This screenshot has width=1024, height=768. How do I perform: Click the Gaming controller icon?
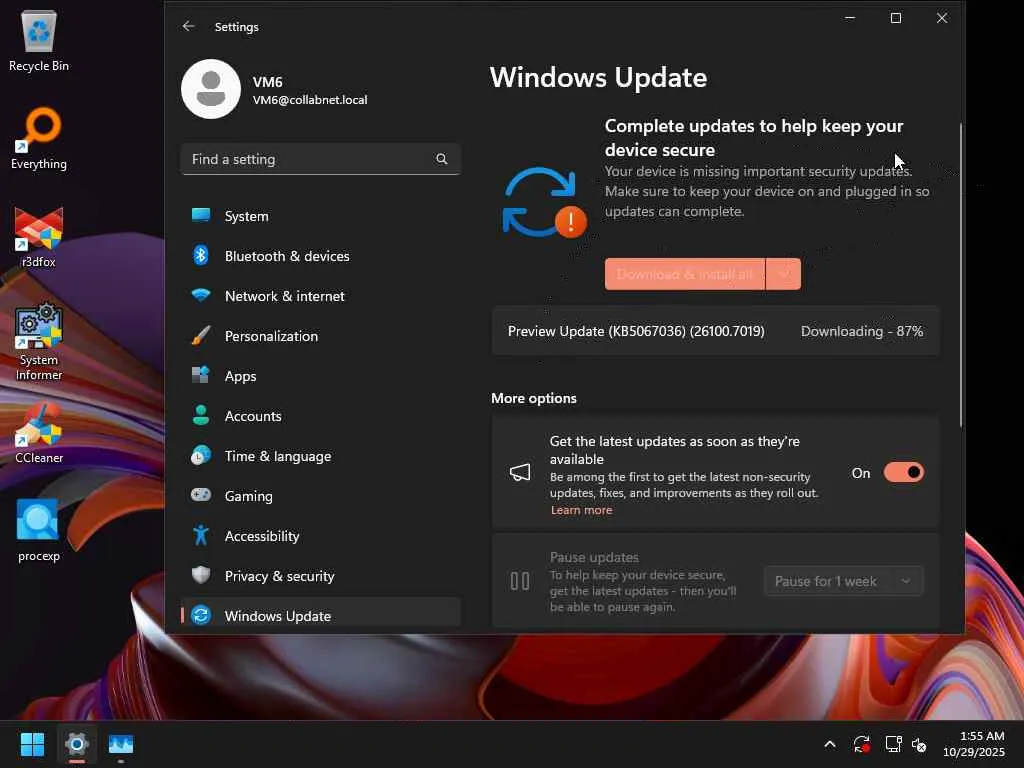pos(200,495)
